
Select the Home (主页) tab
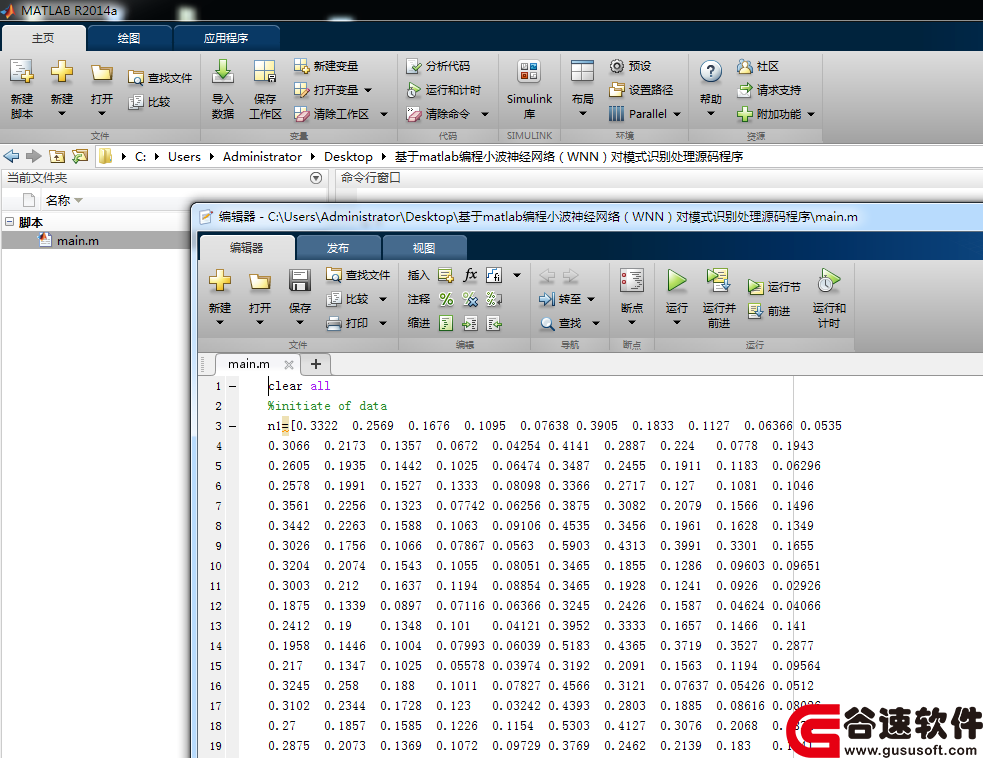43,38
